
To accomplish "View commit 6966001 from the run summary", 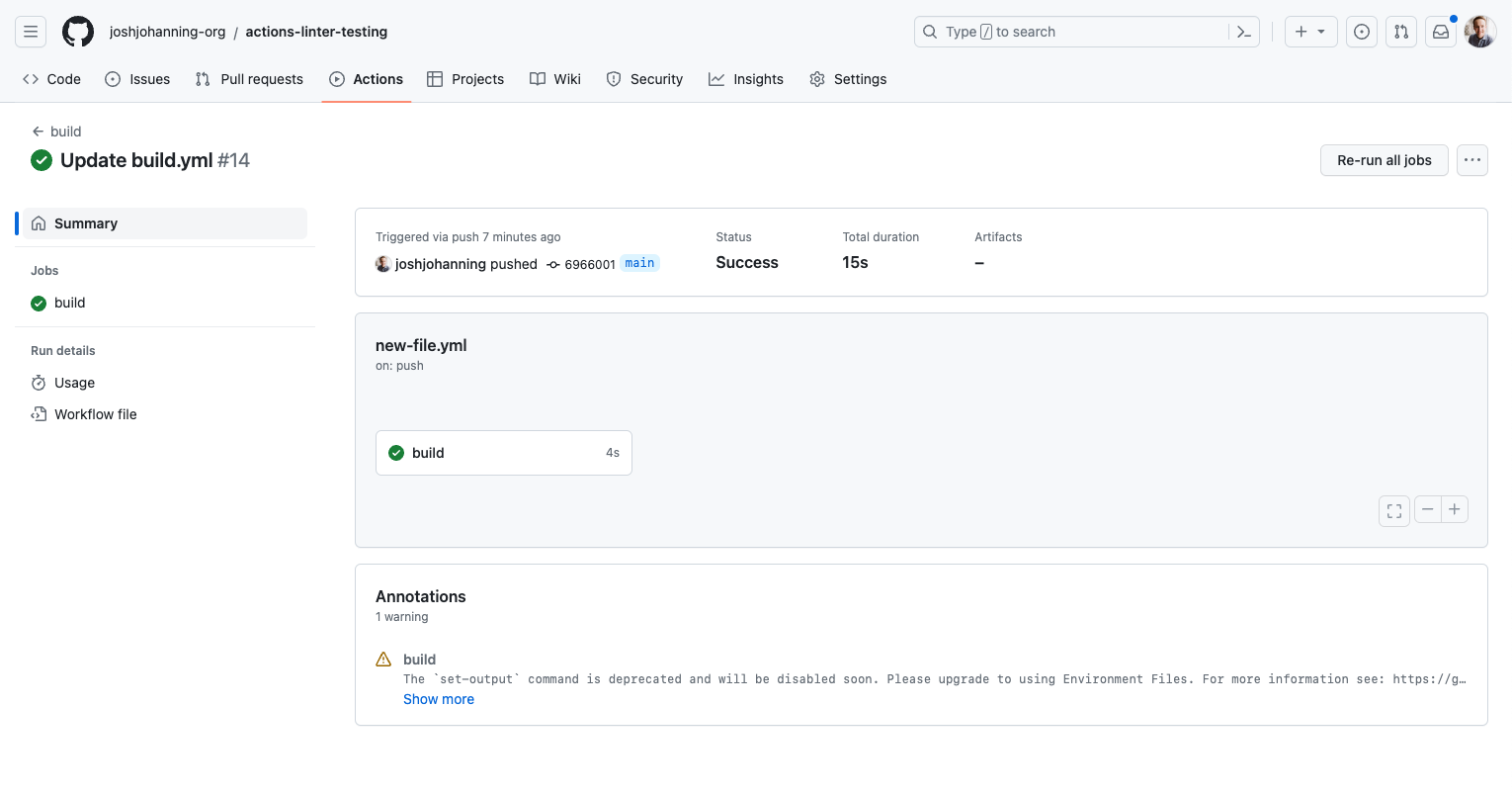I will [x=590, y=263].
